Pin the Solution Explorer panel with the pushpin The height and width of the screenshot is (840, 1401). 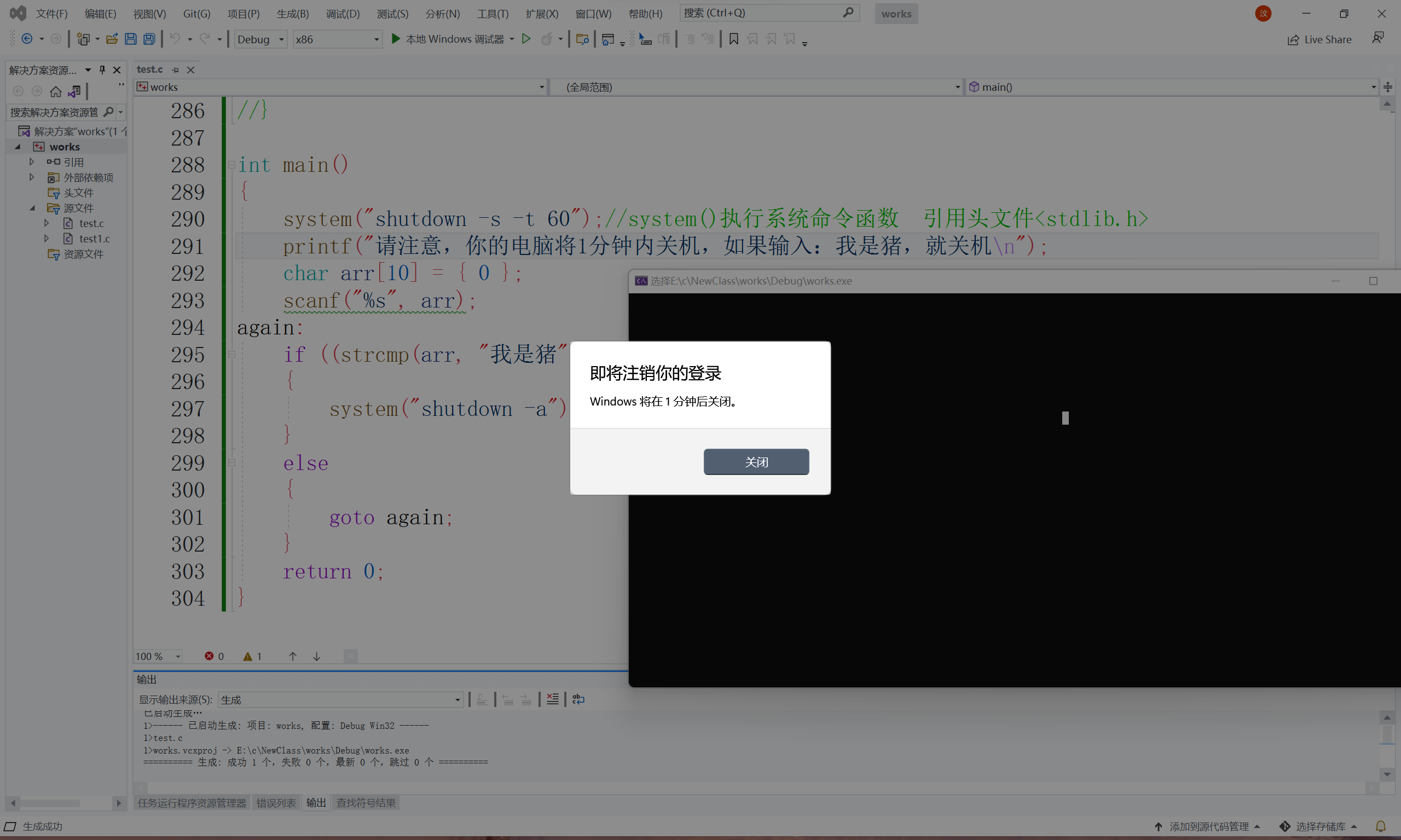point(102,69)
